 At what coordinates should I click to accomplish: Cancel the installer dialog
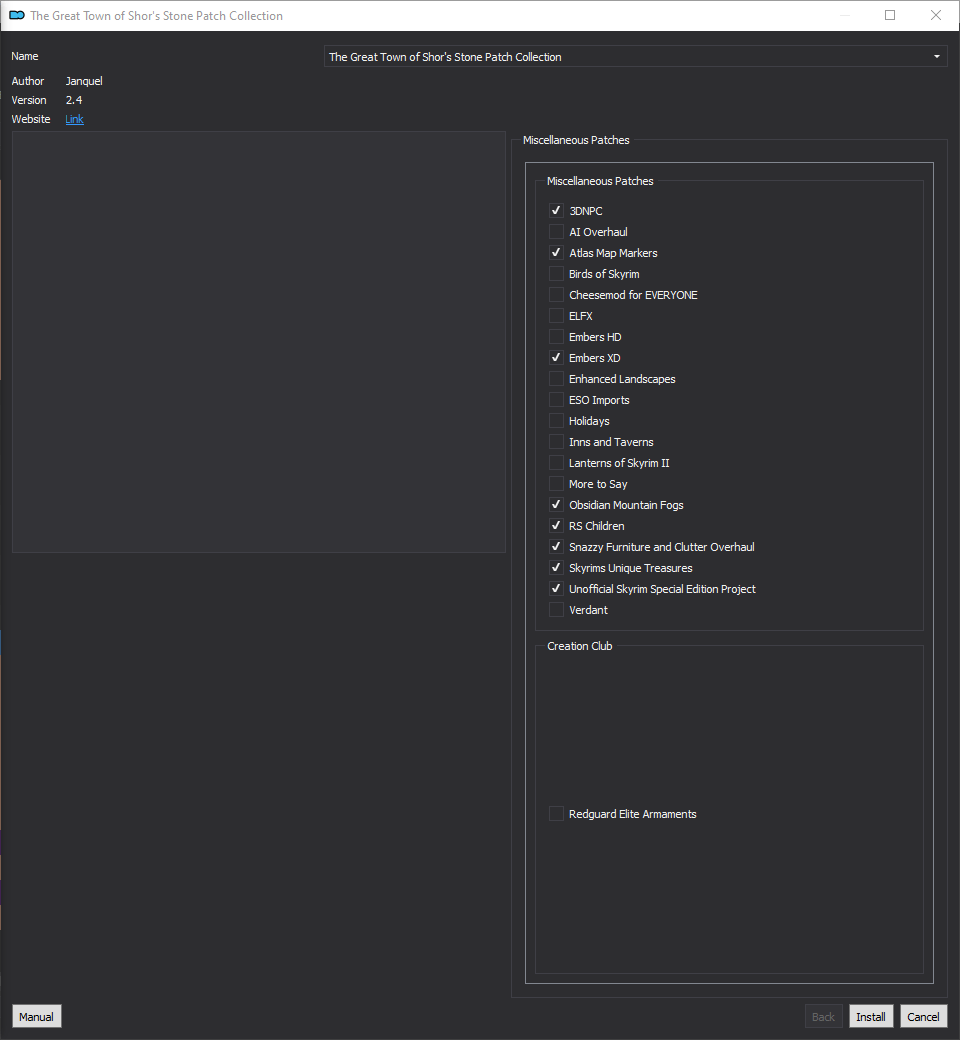[x=923, y=1017]
